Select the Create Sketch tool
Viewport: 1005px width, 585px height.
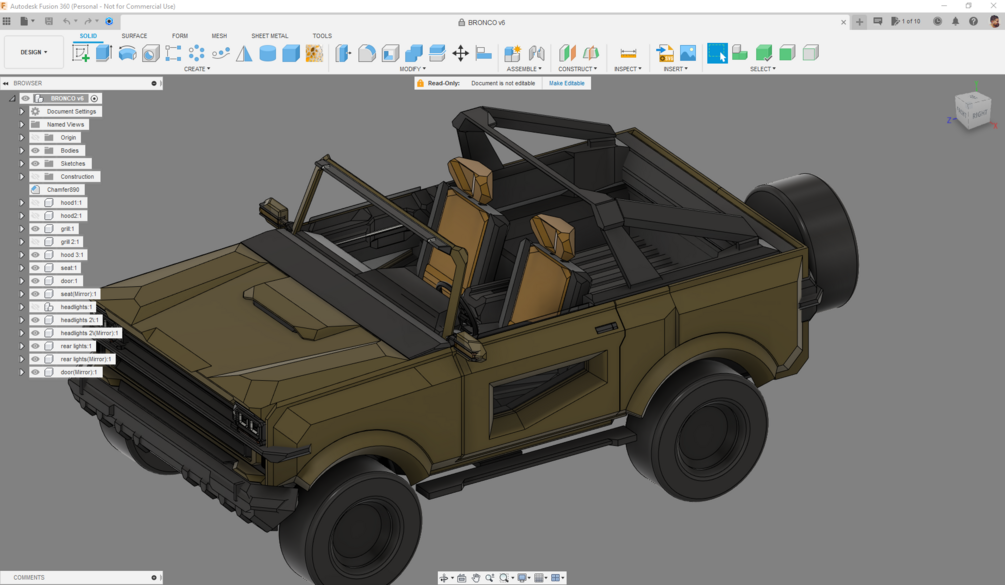coord(81,53)
